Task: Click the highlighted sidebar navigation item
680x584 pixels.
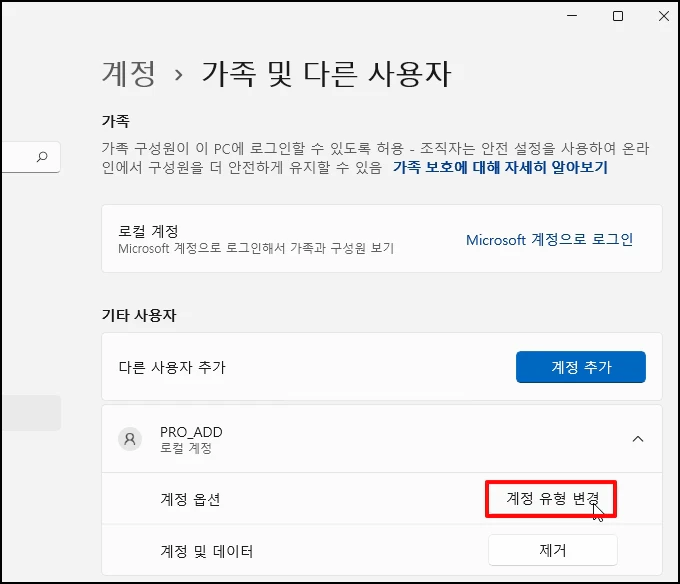Action: (31, 413)
